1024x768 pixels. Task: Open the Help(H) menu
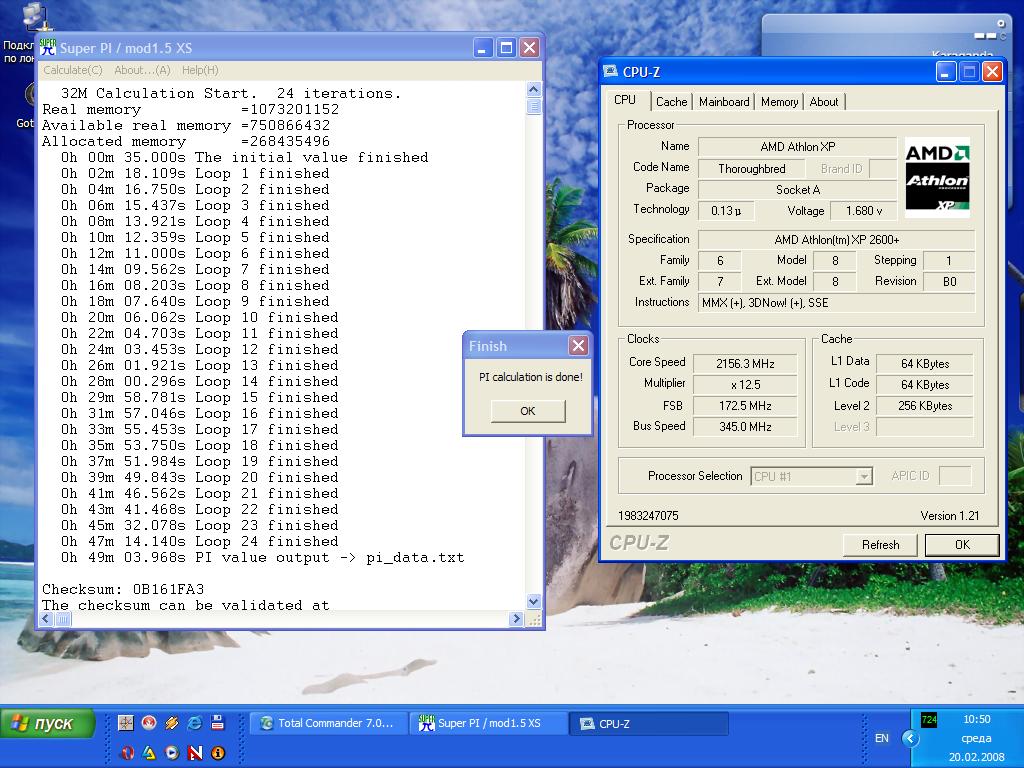pyautogui.click(x=200, y=70)
